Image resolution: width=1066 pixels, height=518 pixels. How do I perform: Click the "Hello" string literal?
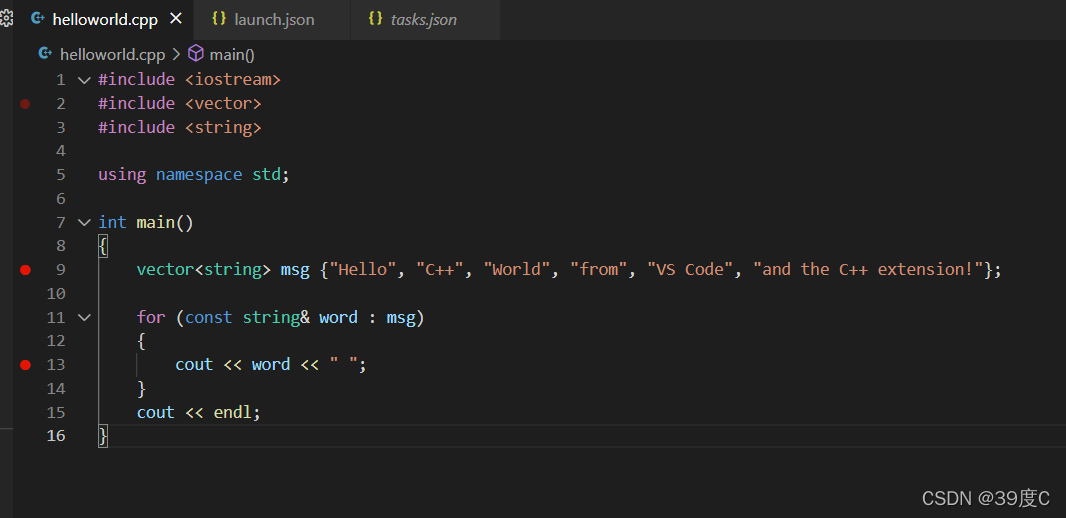[363, 269]
